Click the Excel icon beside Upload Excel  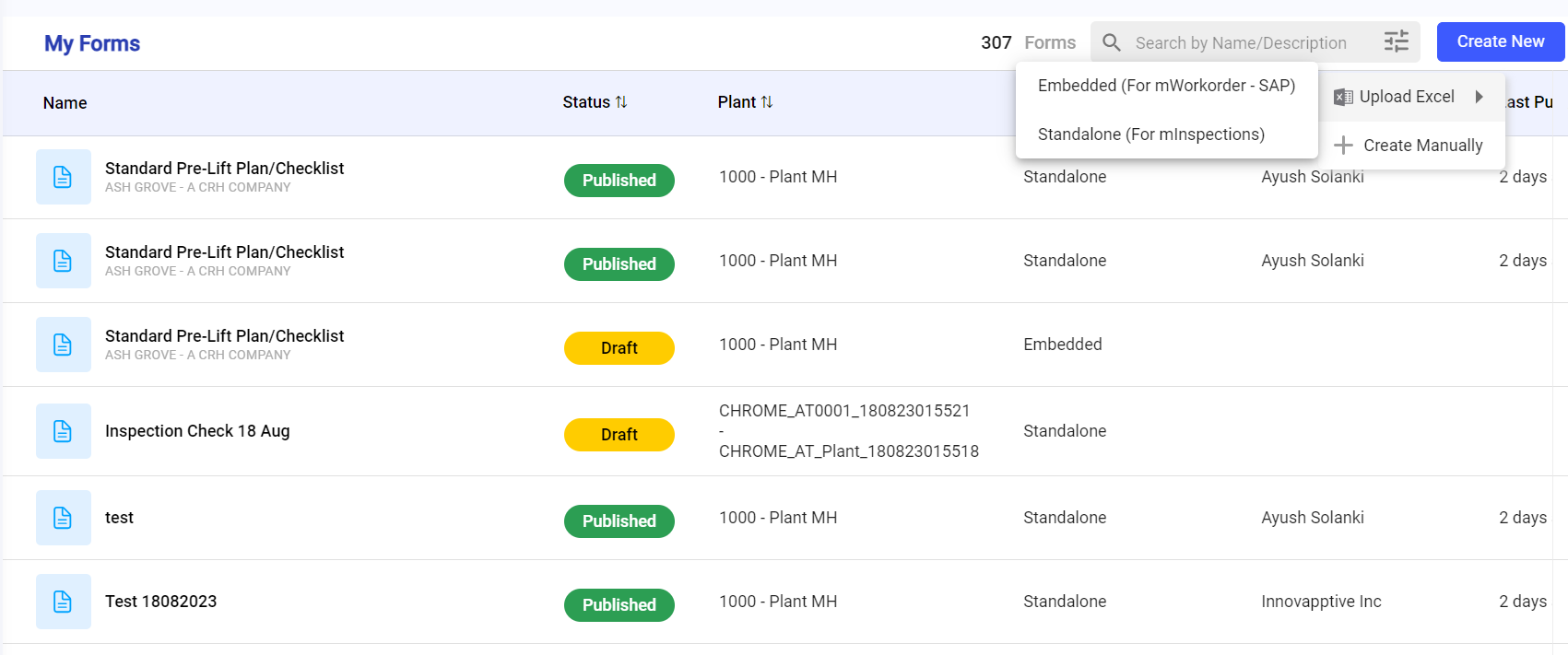coord(1343,97)
